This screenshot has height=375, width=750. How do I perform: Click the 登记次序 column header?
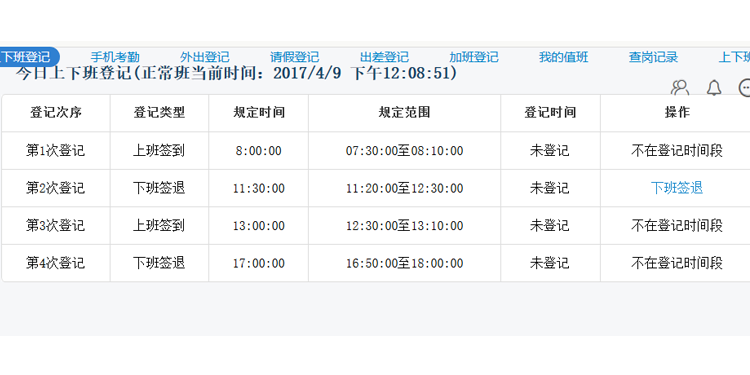[x=56, y=113]
